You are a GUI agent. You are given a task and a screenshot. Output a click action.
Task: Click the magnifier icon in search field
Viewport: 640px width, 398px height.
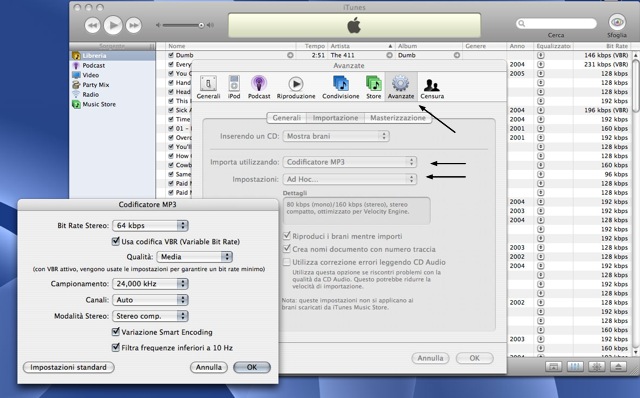click(x=522, y=24)
